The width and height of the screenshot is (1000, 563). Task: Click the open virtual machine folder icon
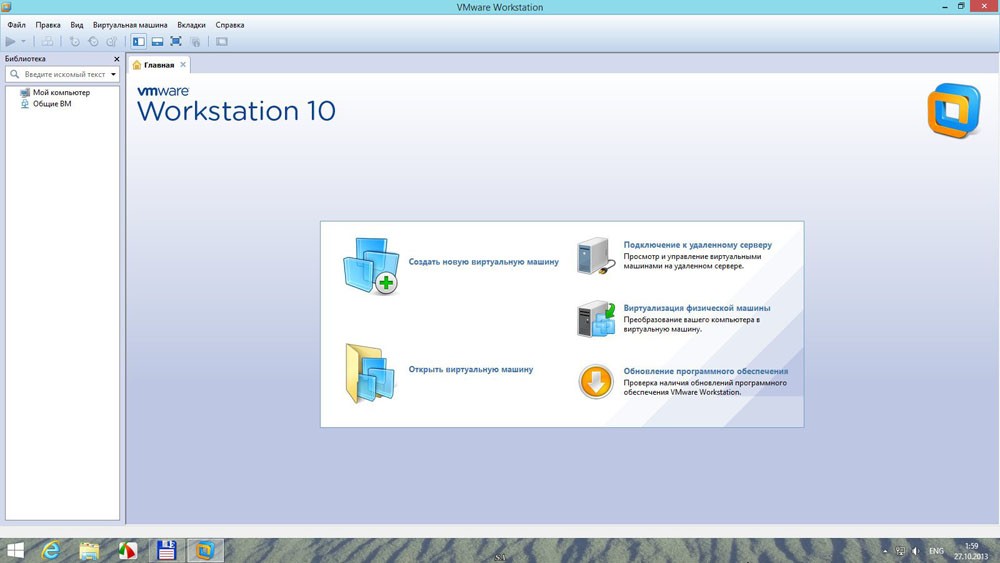(x=370, y=373)
